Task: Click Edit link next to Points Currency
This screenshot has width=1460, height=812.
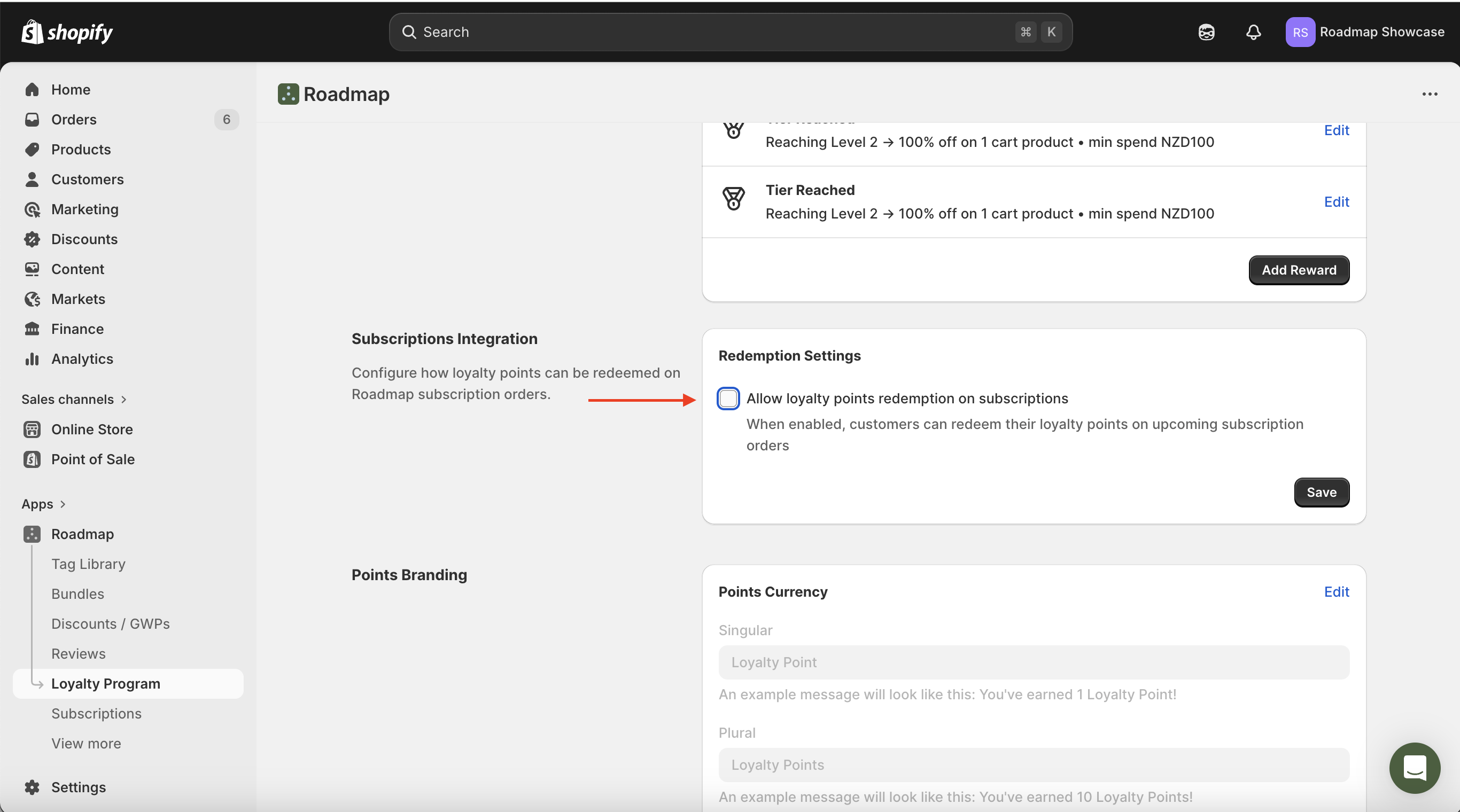Action: point(1336,591)
